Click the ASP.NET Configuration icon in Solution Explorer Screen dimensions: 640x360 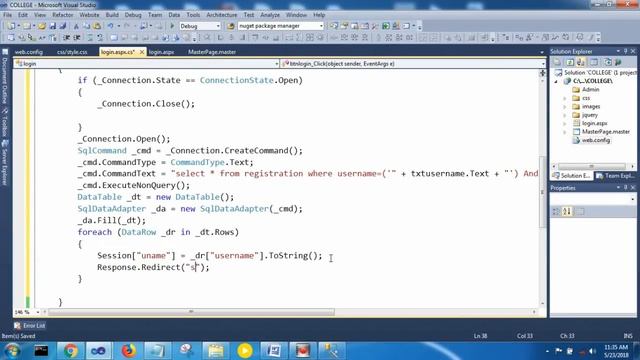pos(618,62)
